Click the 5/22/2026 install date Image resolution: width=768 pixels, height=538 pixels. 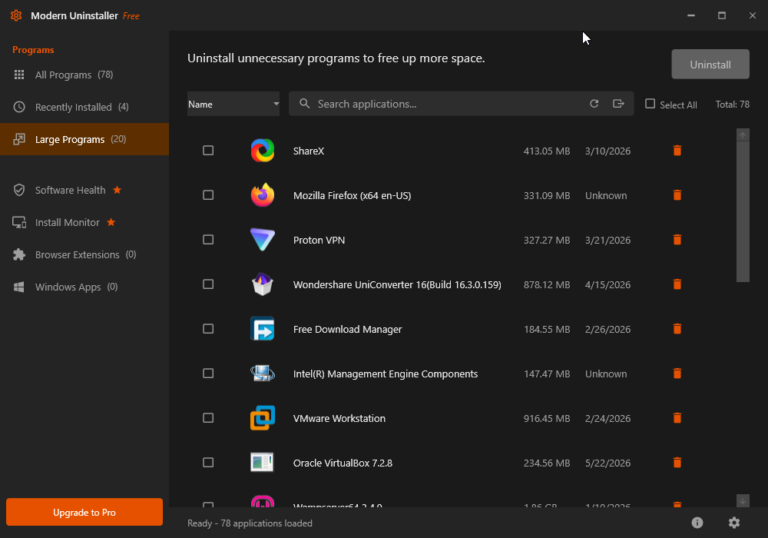click(x=608, y=463)
